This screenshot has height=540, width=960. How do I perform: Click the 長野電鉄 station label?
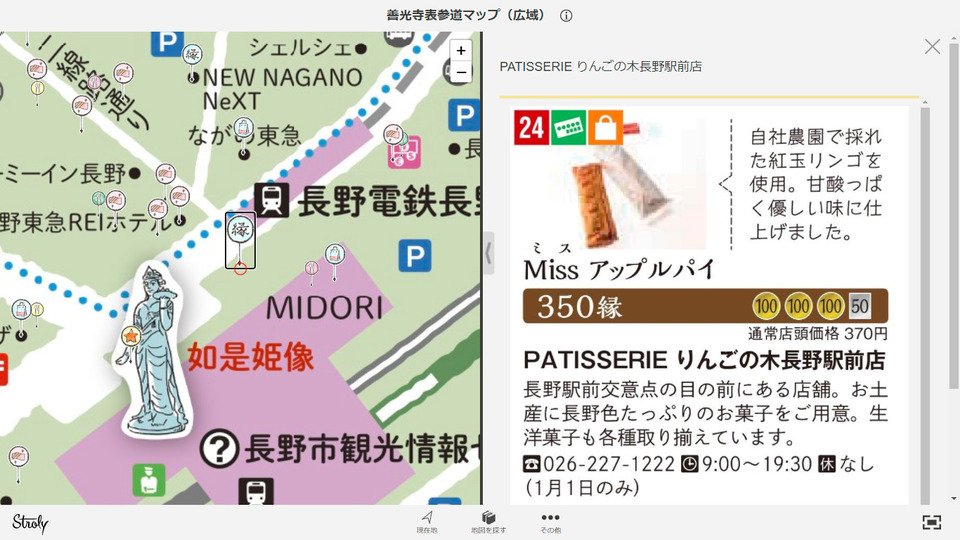(388, 202)
